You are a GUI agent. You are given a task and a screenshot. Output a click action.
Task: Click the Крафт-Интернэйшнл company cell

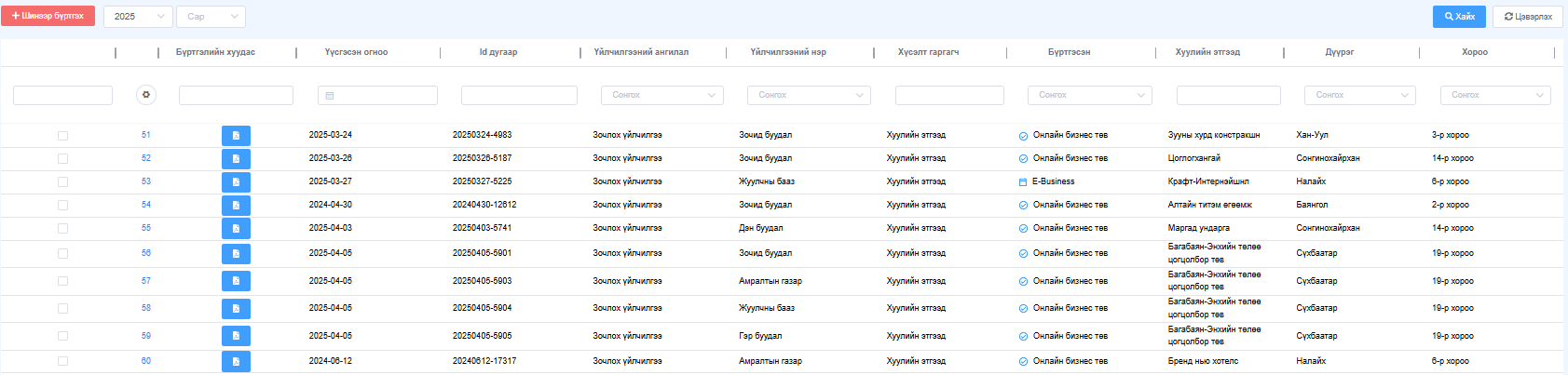click(x=1208, y=181)
